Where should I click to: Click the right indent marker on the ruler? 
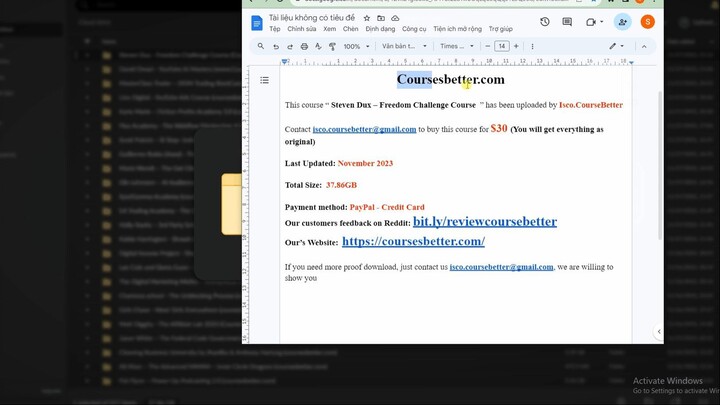tap(631, 62)
